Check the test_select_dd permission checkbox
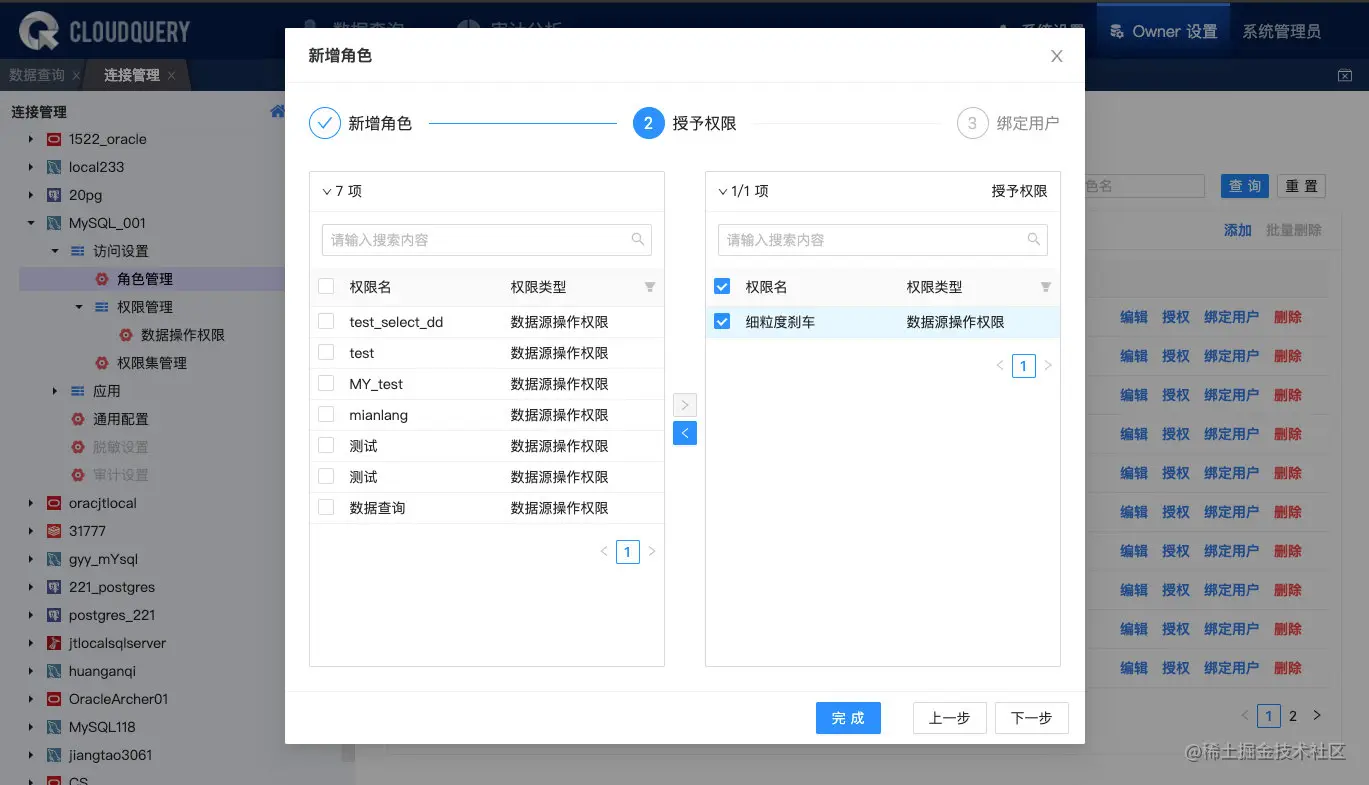This screenshot has height=785, width=1369. pyautogui.click(x=326, y=322)
